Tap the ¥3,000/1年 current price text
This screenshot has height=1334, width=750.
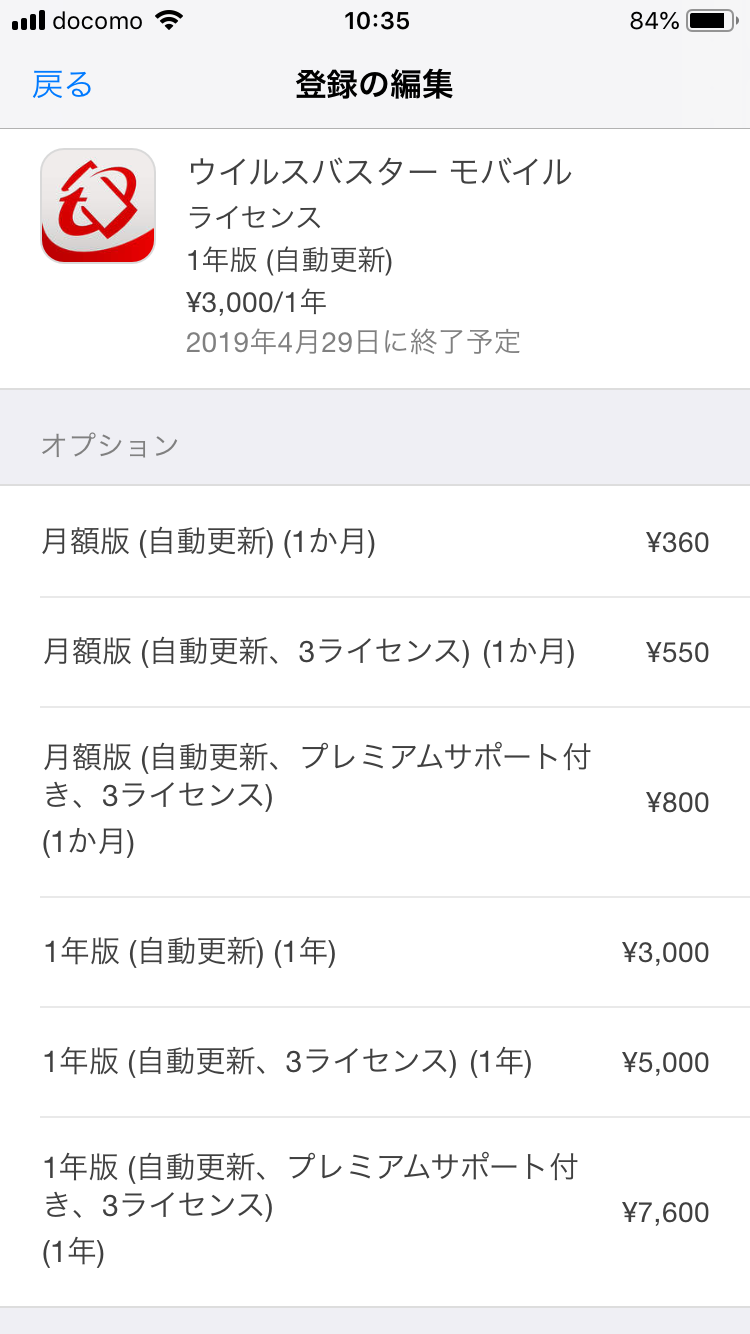[x=256, y=301]
